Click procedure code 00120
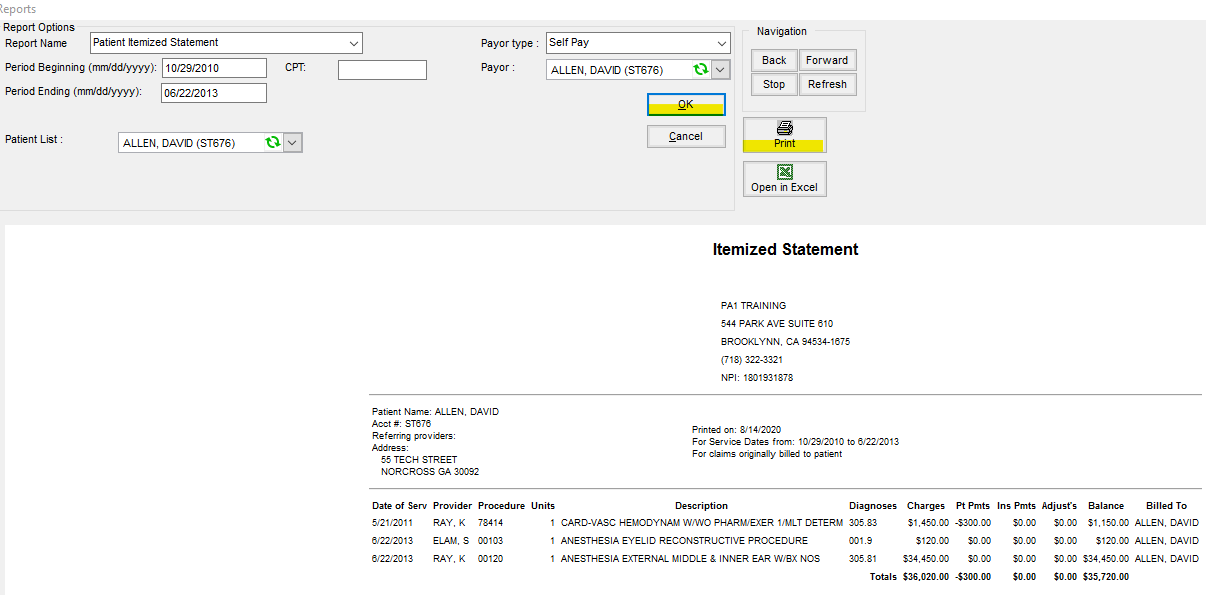This screenshot has width=1206, height=595. point(492,558)
